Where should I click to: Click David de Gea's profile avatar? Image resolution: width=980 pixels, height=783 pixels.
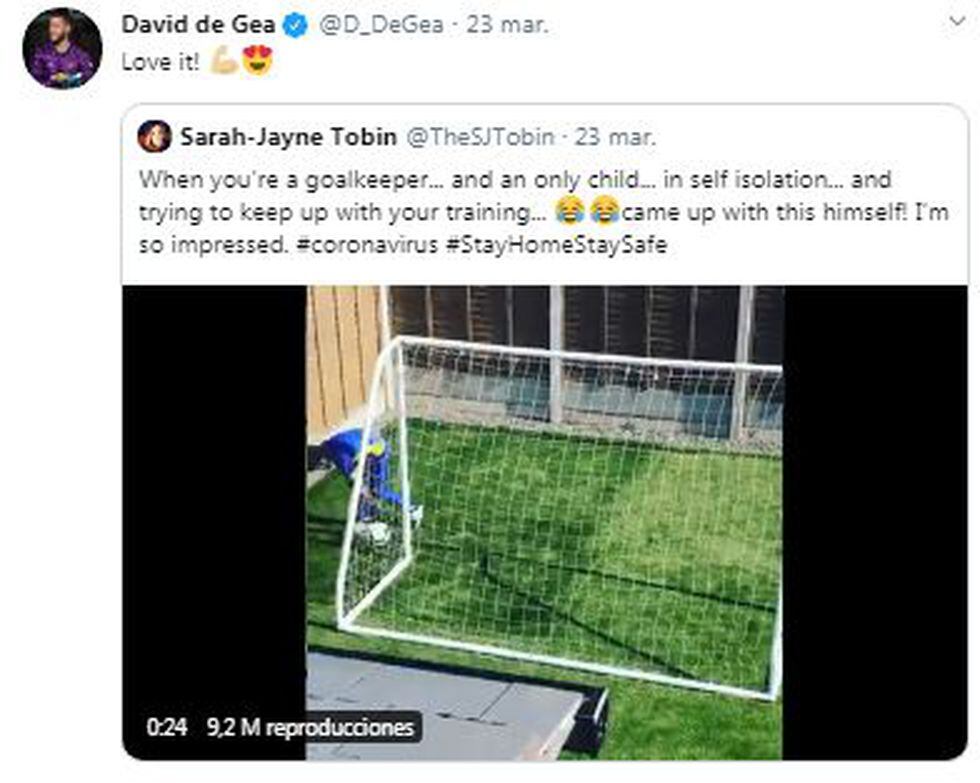[x=61, y=48]
